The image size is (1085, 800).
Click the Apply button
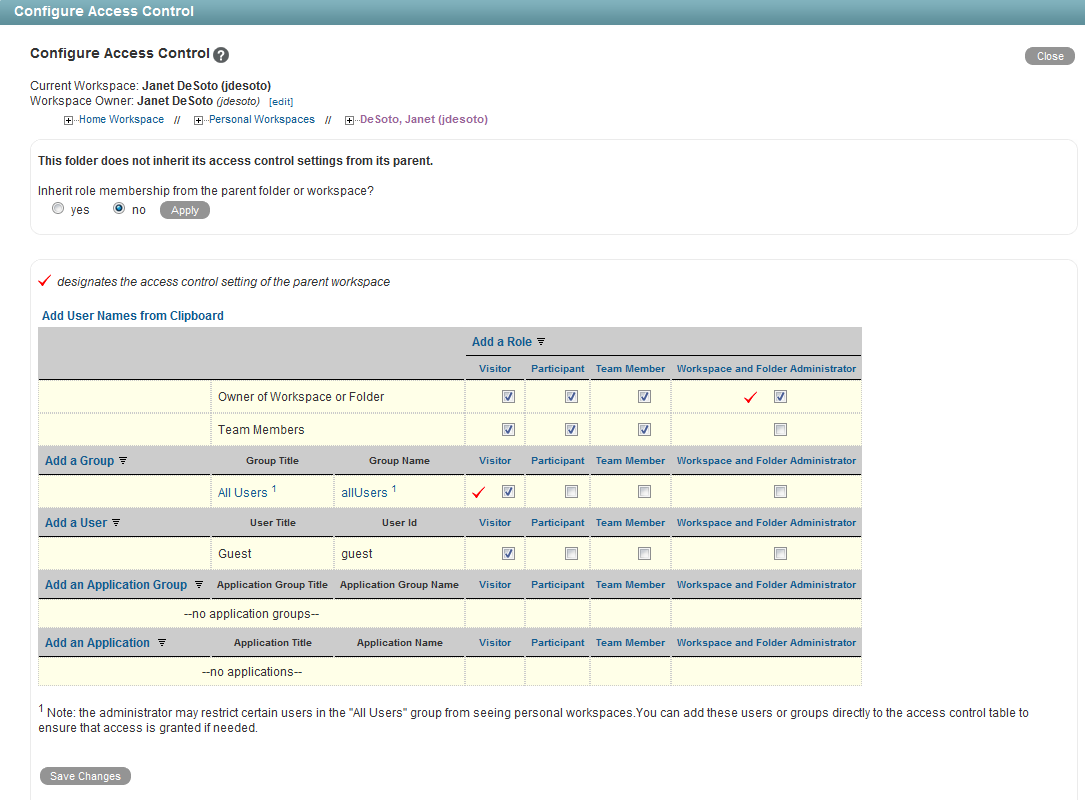pyautogui.click(x=184, y=210)
